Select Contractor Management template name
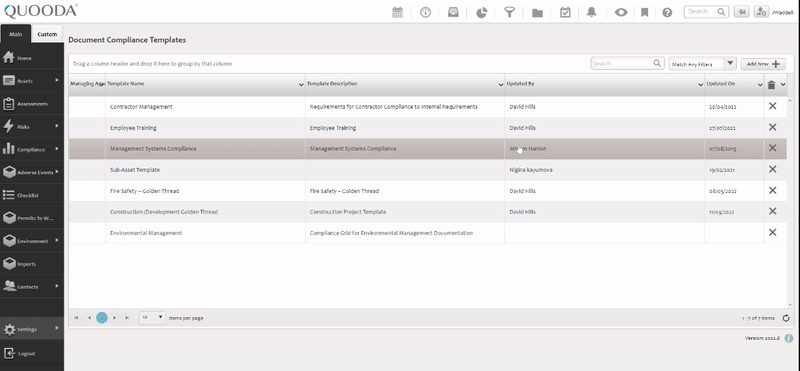This screenshot has height=371, width=800. click(x=141, y=107)
